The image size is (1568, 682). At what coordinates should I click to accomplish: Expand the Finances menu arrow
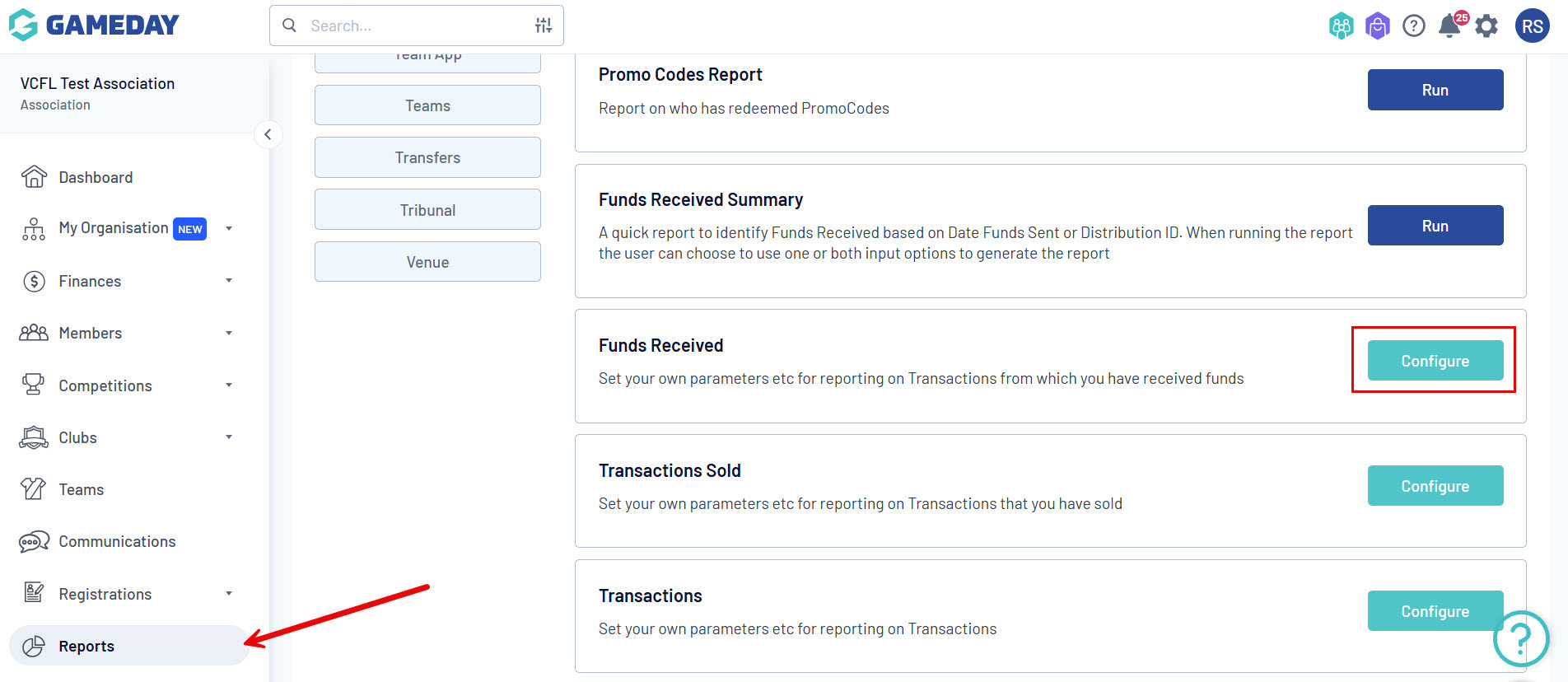[229, 281]
